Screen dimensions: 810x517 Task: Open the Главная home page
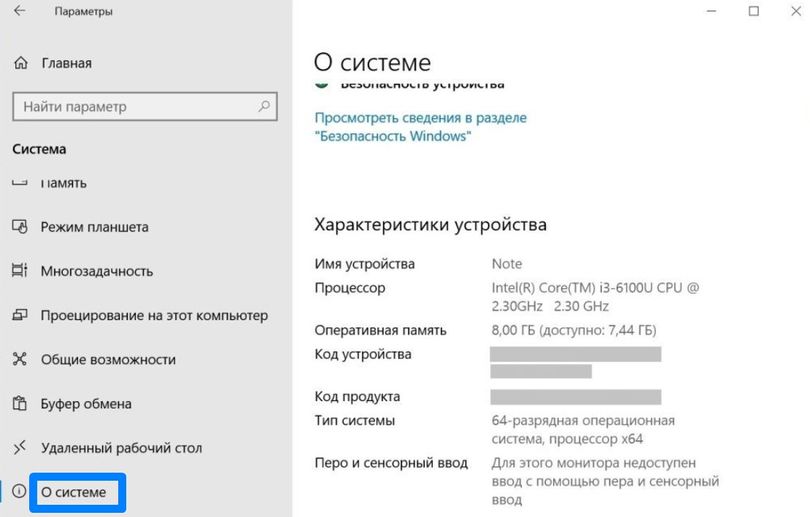(66, 63)
